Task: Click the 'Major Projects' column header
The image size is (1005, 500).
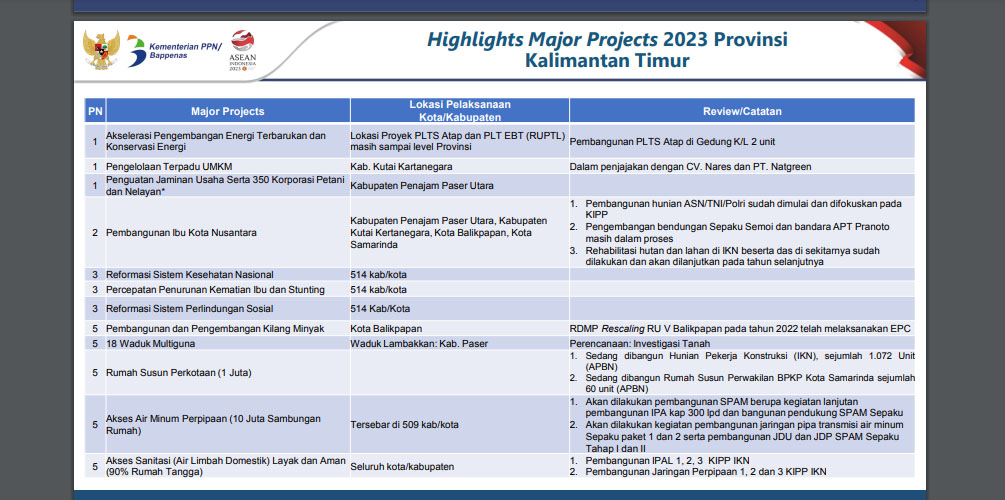Action: [228, 111]
